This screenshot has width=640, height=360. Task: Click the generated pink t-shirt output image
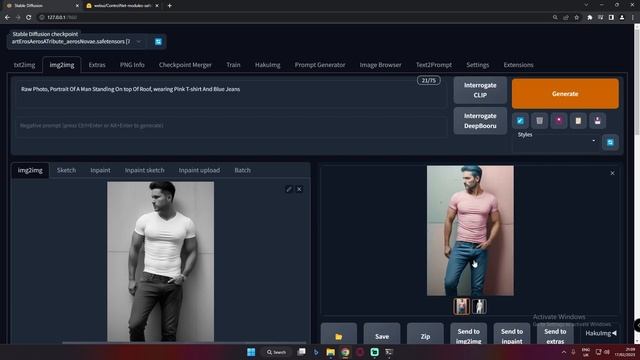pyautogui.click(x=470, y=231)
